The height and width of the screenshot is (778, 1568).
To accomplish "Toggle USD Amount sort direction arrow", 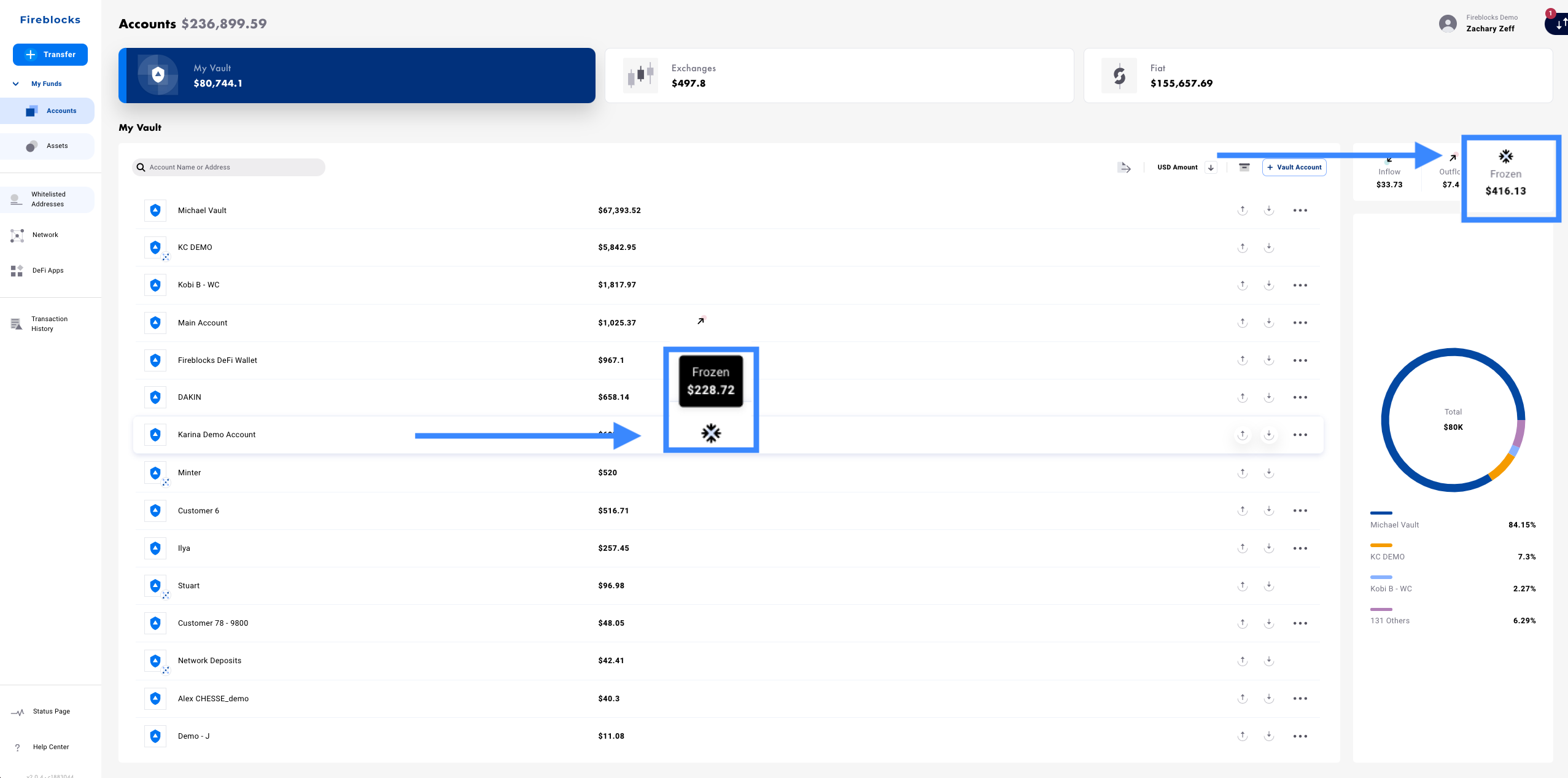I will tap(1211, 168).
